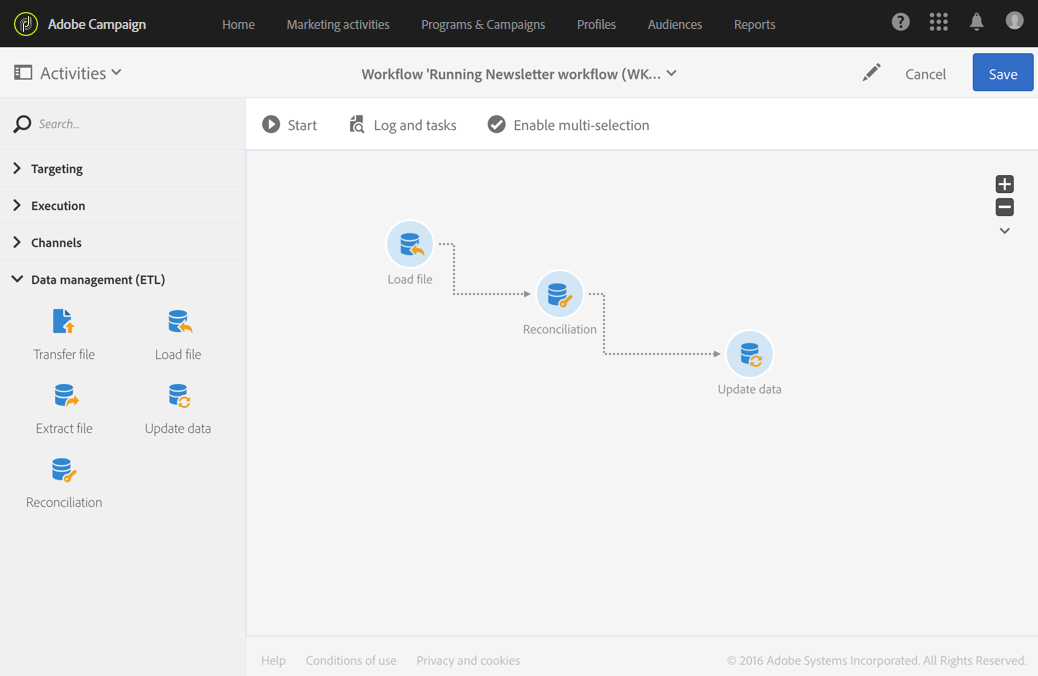
Task: Click the Cancel button
Action: tap(925, 73)
